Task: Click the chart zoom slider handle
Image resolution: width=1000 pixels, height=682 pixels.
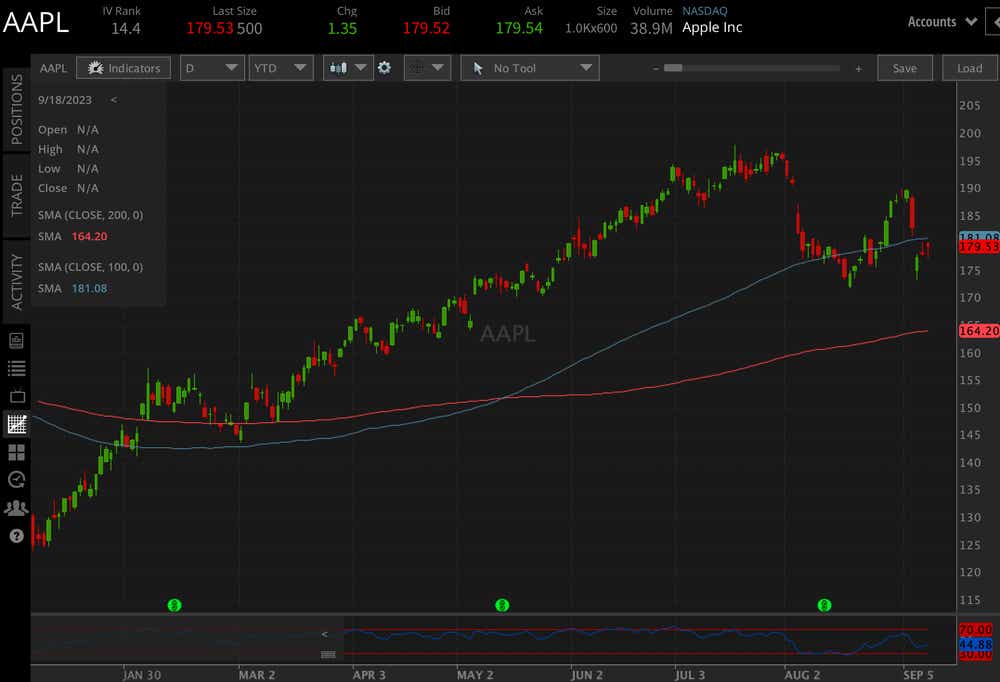Action: pyautogui.click(x=673, y=68)
